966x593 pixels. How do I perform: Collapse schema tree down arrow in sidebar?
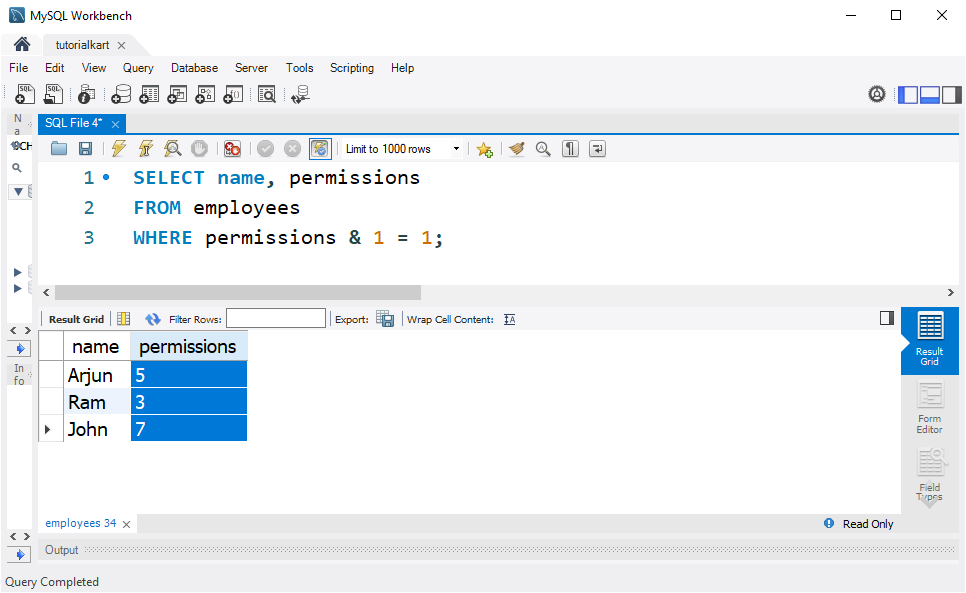coord(18,192)
